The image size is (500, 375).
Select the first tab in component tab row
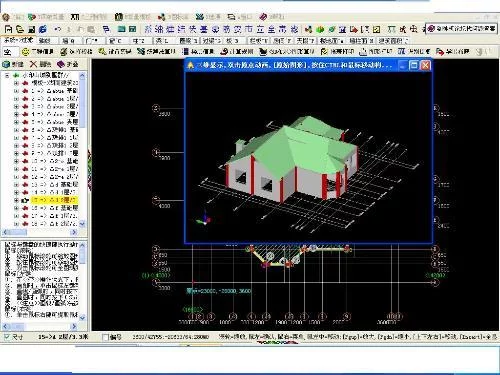[18, 40]
